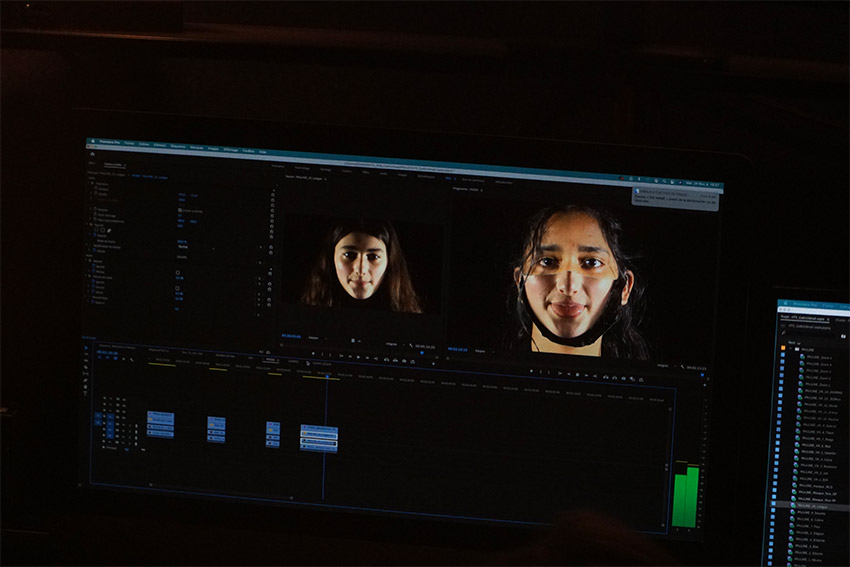The image size is (850, 567).
Task: Collapse the Volume audio effect group
Action: (x=86, y=260)
